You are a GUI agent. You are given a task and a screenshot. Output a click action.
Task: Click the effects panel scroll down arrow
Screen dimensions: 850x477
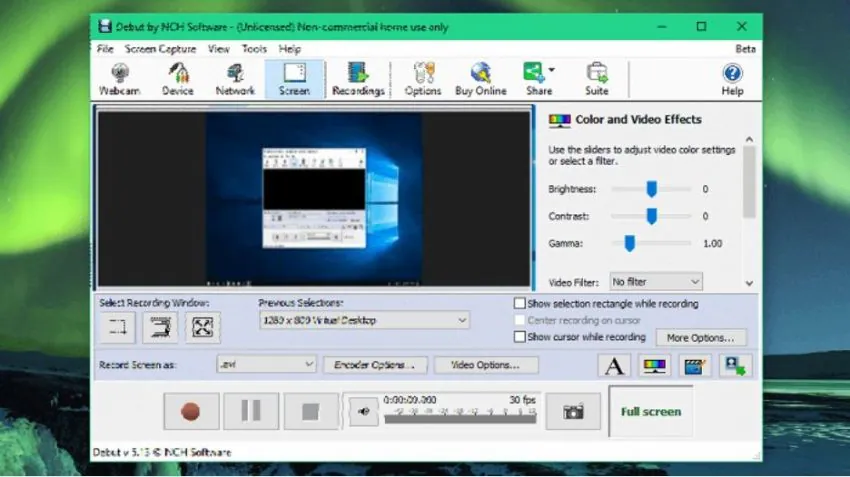pos(749,283)
